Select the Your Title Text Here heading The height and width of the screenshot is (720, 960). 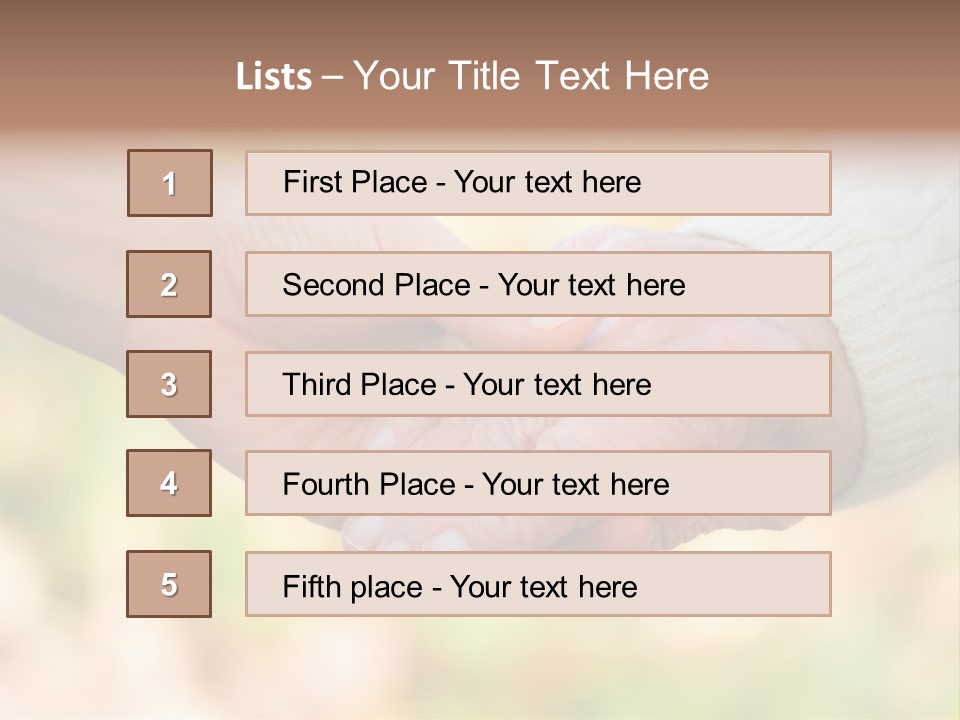click(x=531, y=77)
